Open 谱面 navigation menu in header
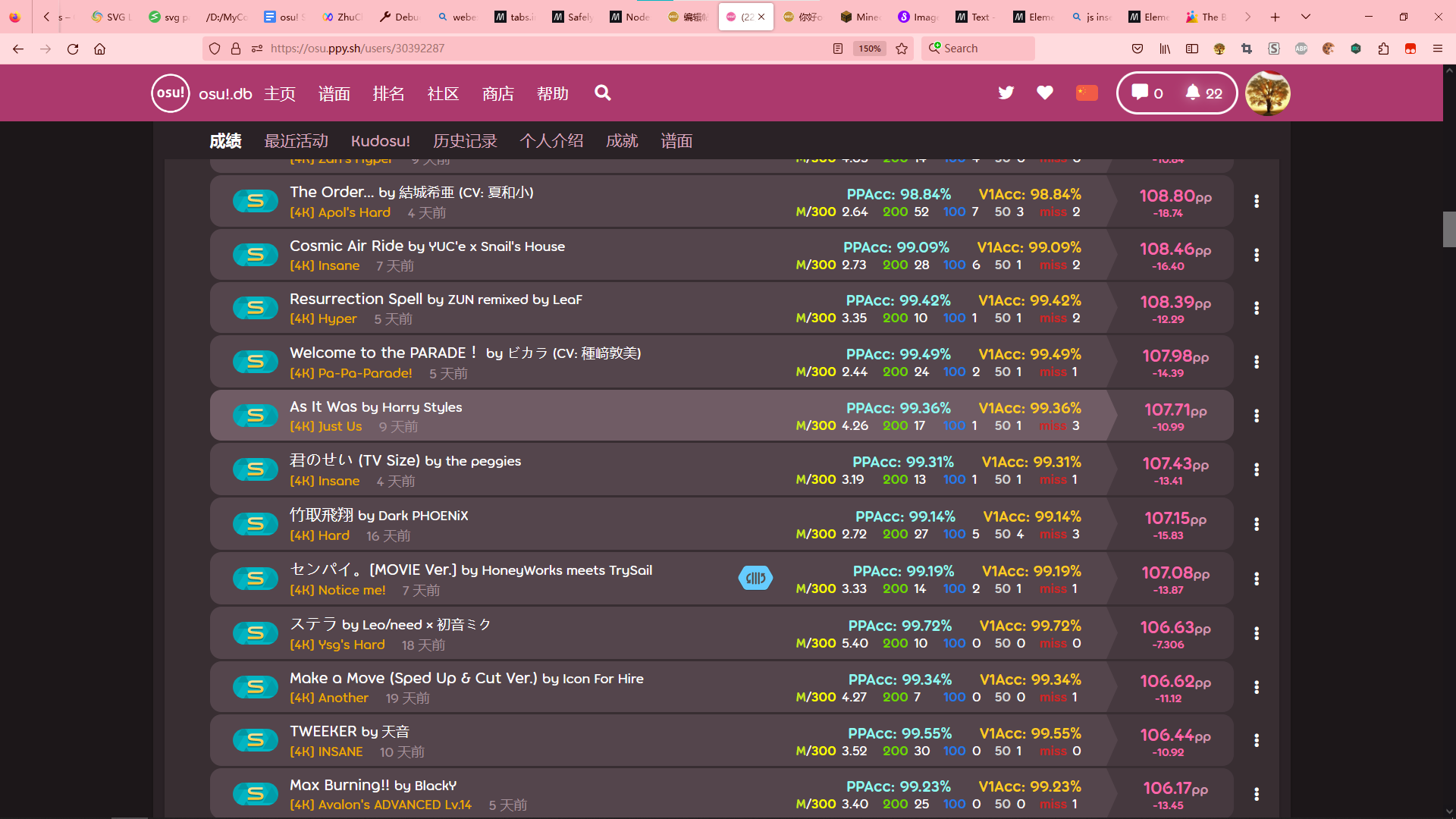The image size is (1456, 819). coord(334,93)
